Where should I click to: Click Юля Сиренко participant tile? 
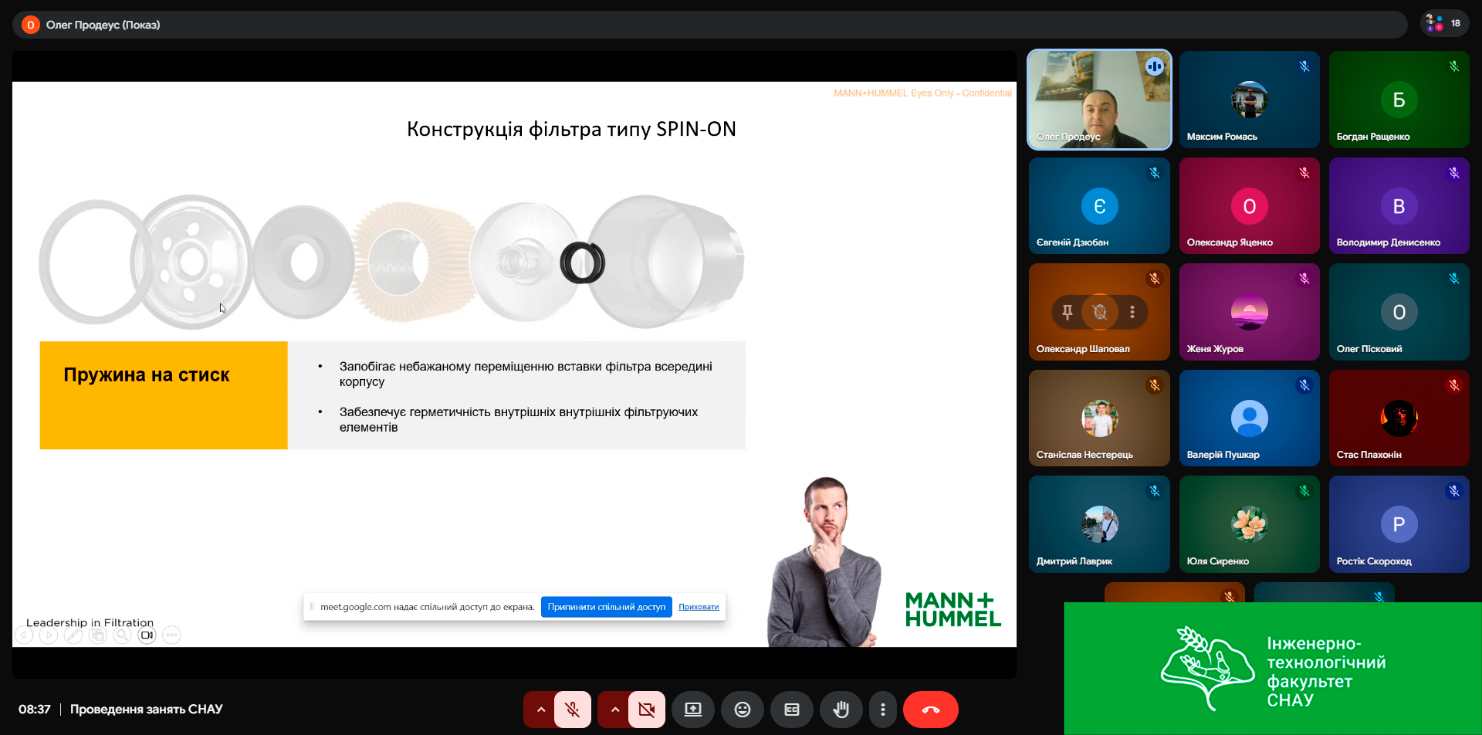coord(1249,524)
